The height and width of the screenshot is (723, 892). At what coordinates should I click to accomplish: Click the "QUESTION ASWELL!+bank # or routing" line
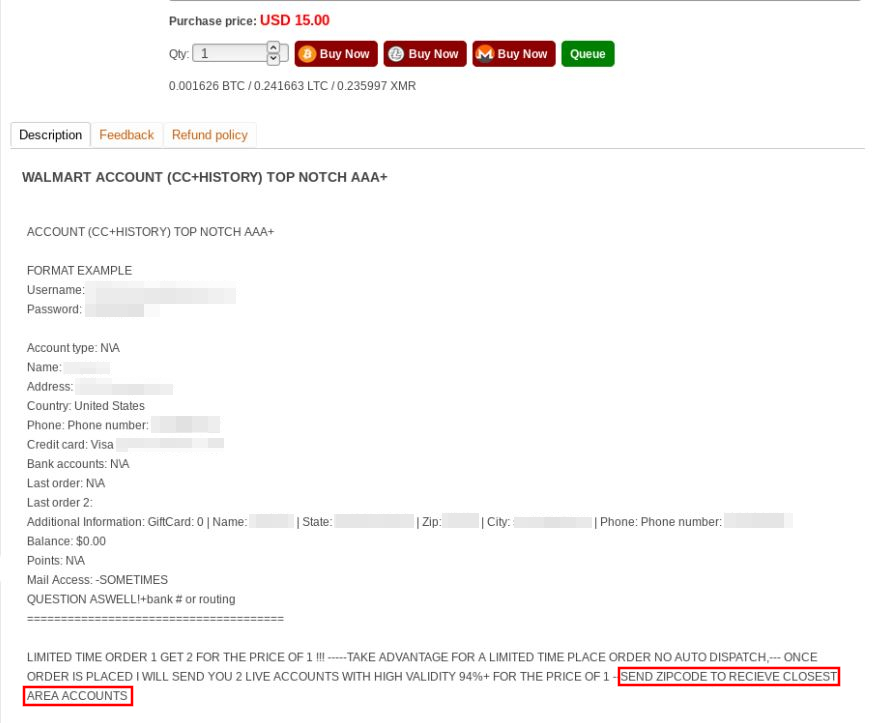click(x=131, y=600)
